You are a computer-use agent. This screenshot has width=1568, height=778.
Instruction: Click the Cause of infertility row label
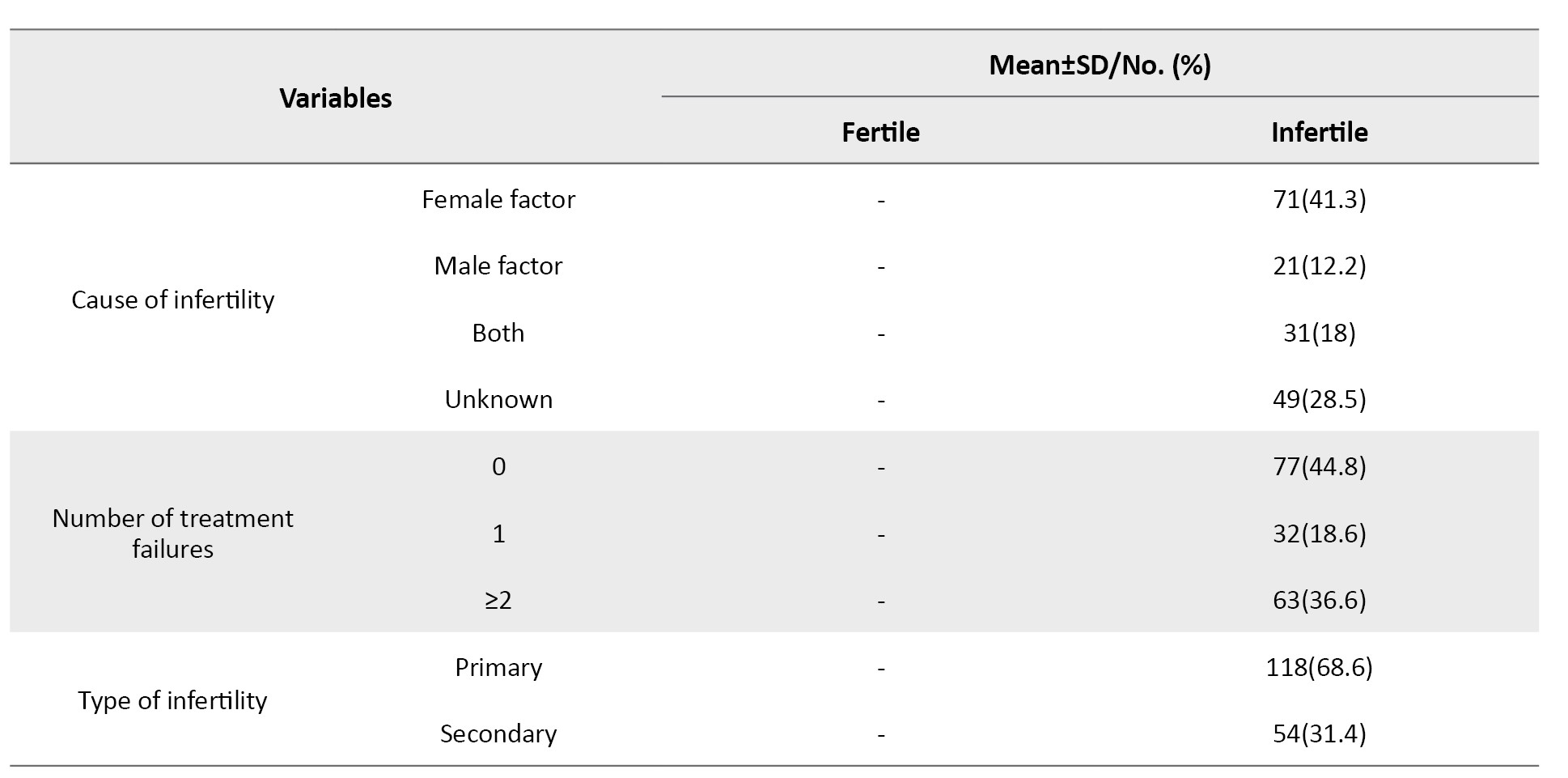coord(172,300)
